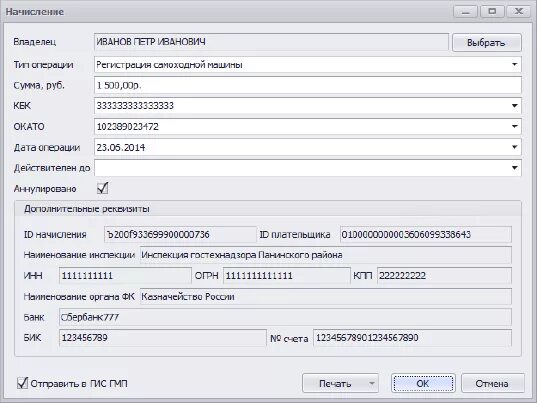Image resolution: width=537 pixels, height=403 pixels.
Task: Click the Наименование инспекции field
Action: click(x=325, y=255)
